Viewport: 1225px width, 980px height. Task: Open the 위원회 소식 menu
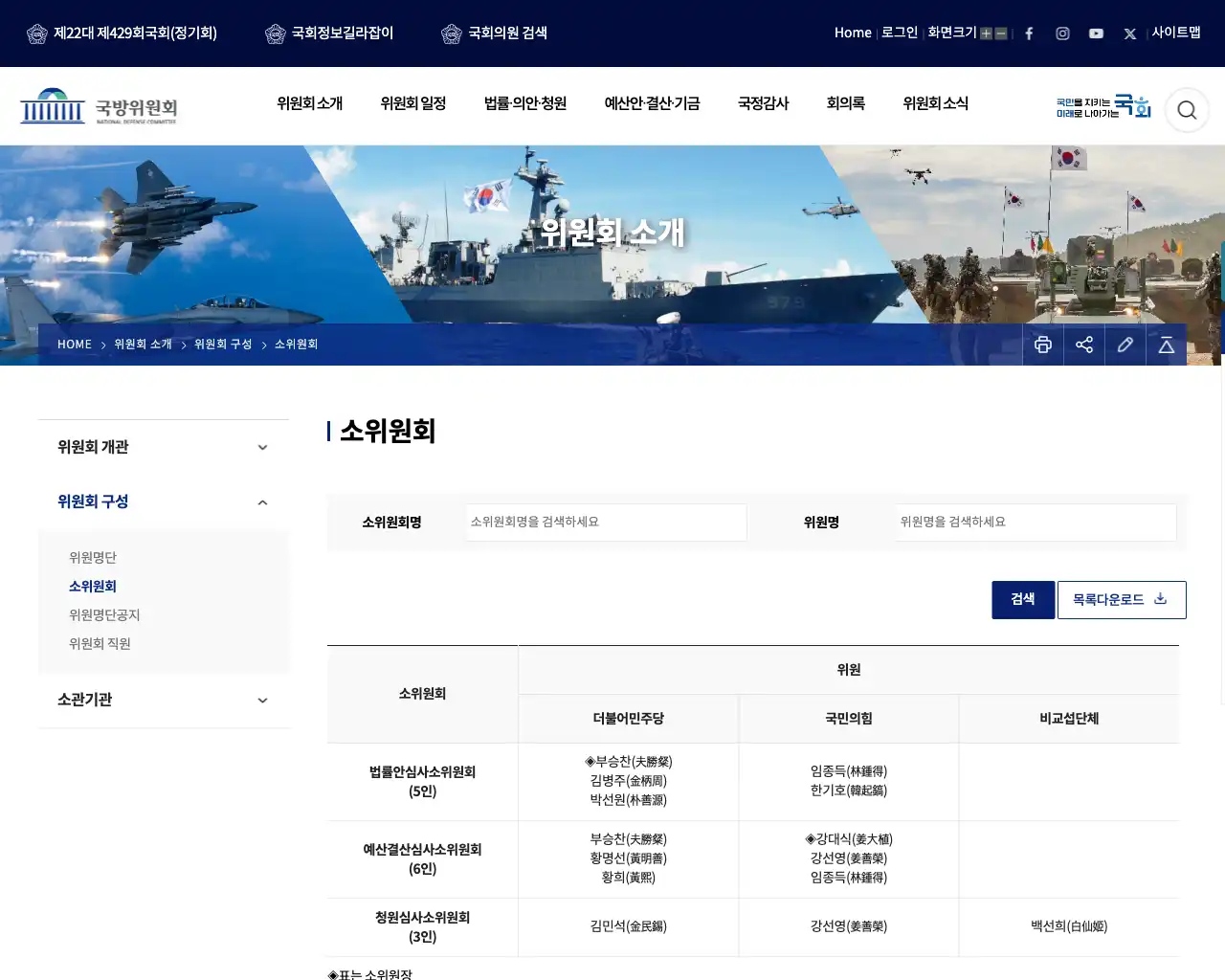click(x=936, y=103)
